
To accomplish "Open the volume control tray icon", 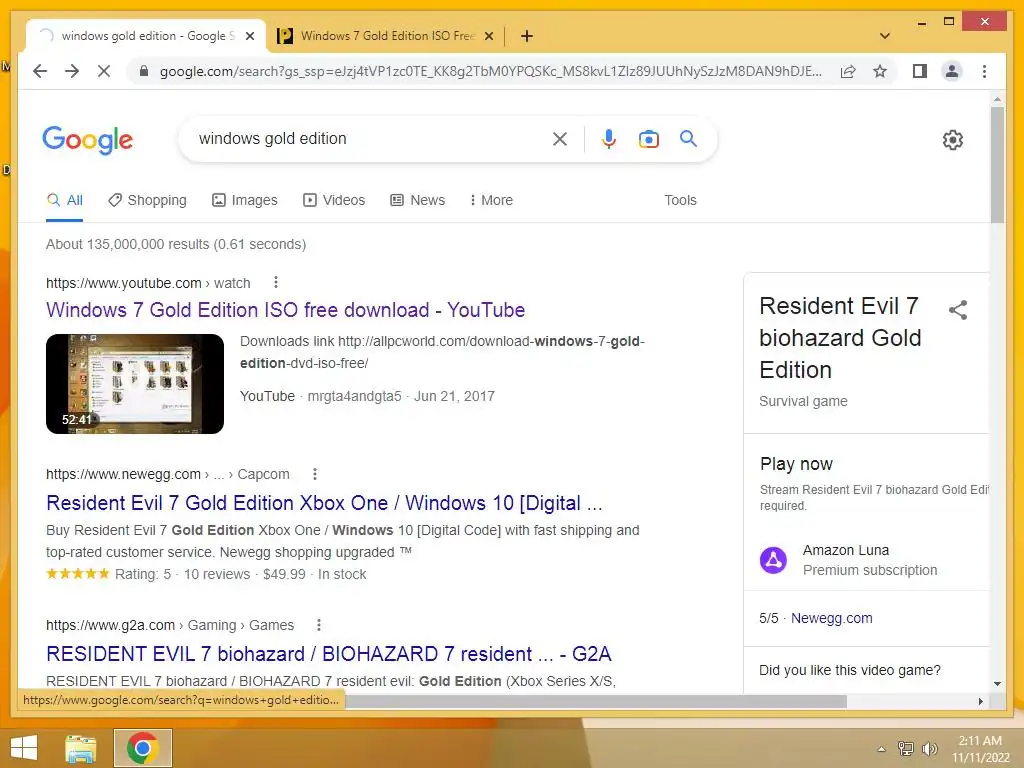I will 929,748.
